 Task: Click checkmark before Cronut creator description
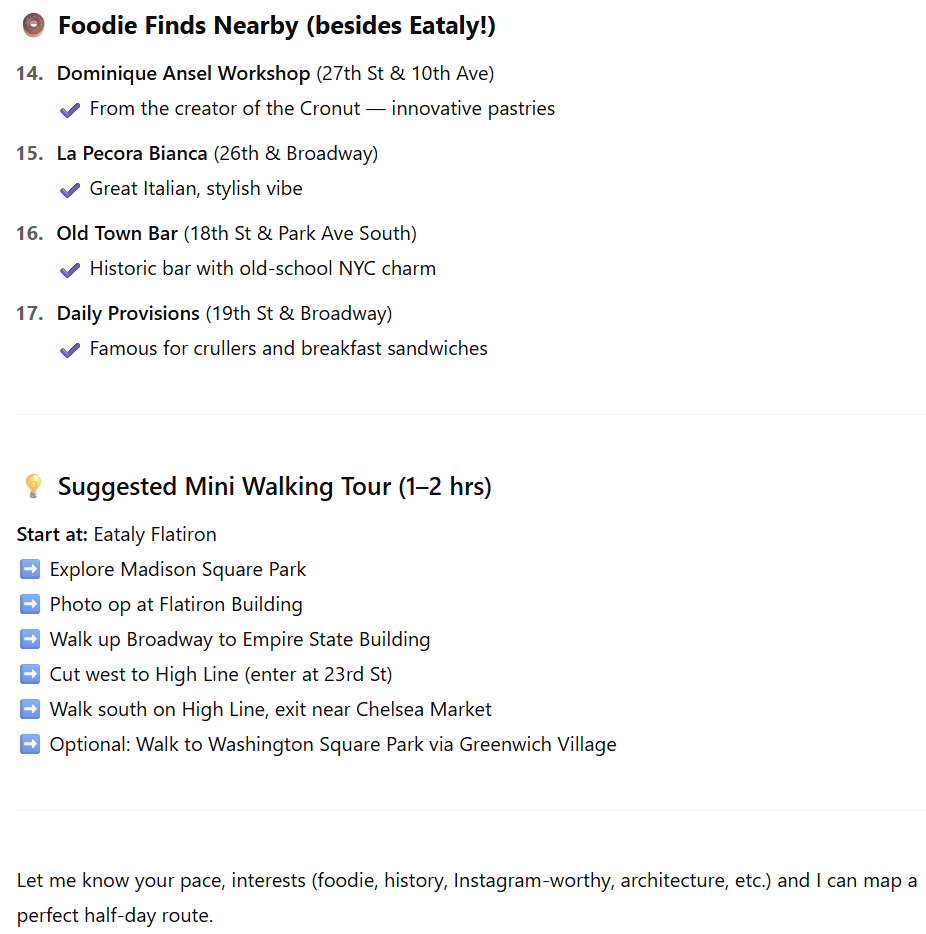pos(70,110)
